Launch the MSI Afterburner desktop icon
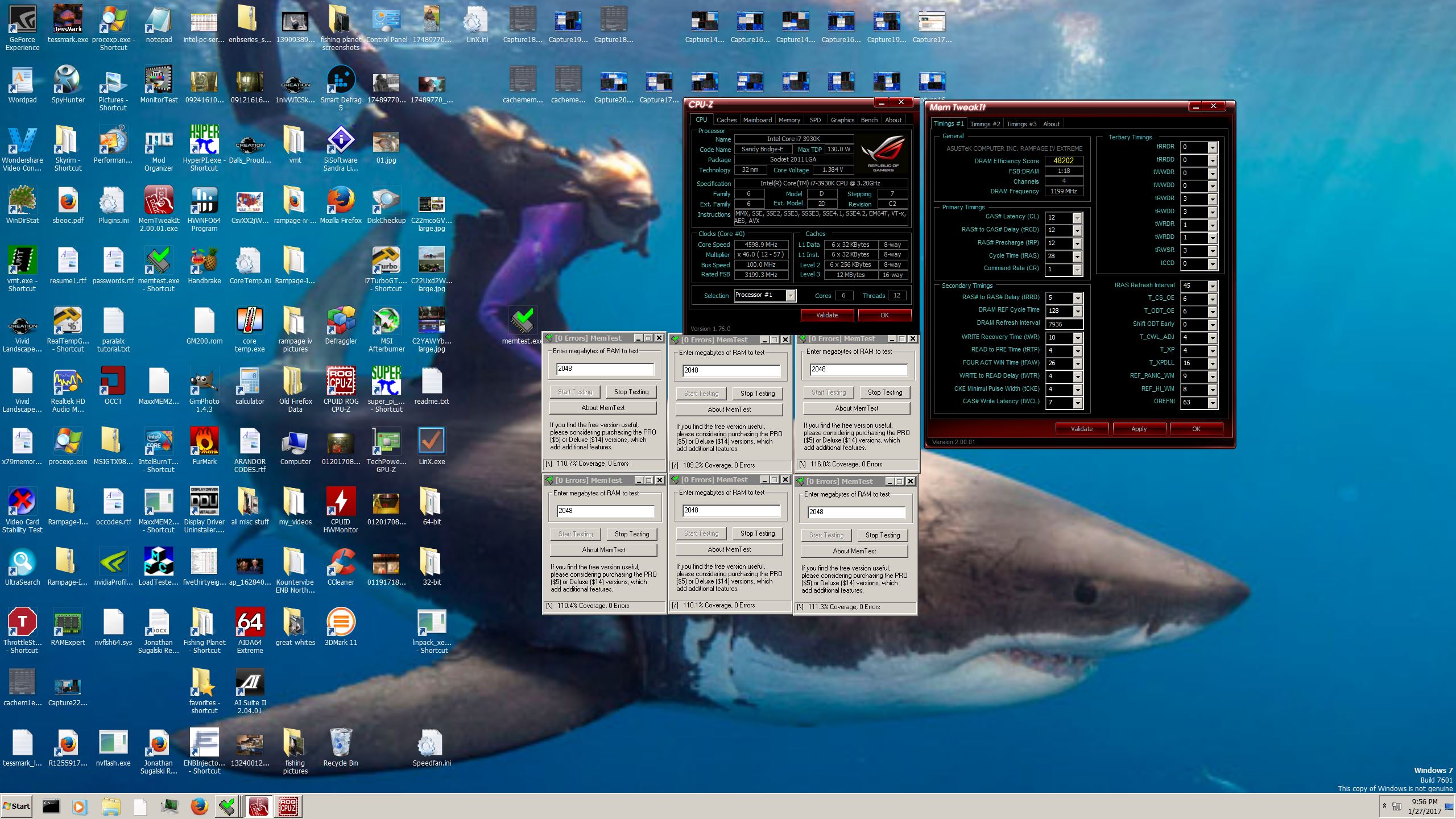This screenshot has width=1456, height=819. 386,329
